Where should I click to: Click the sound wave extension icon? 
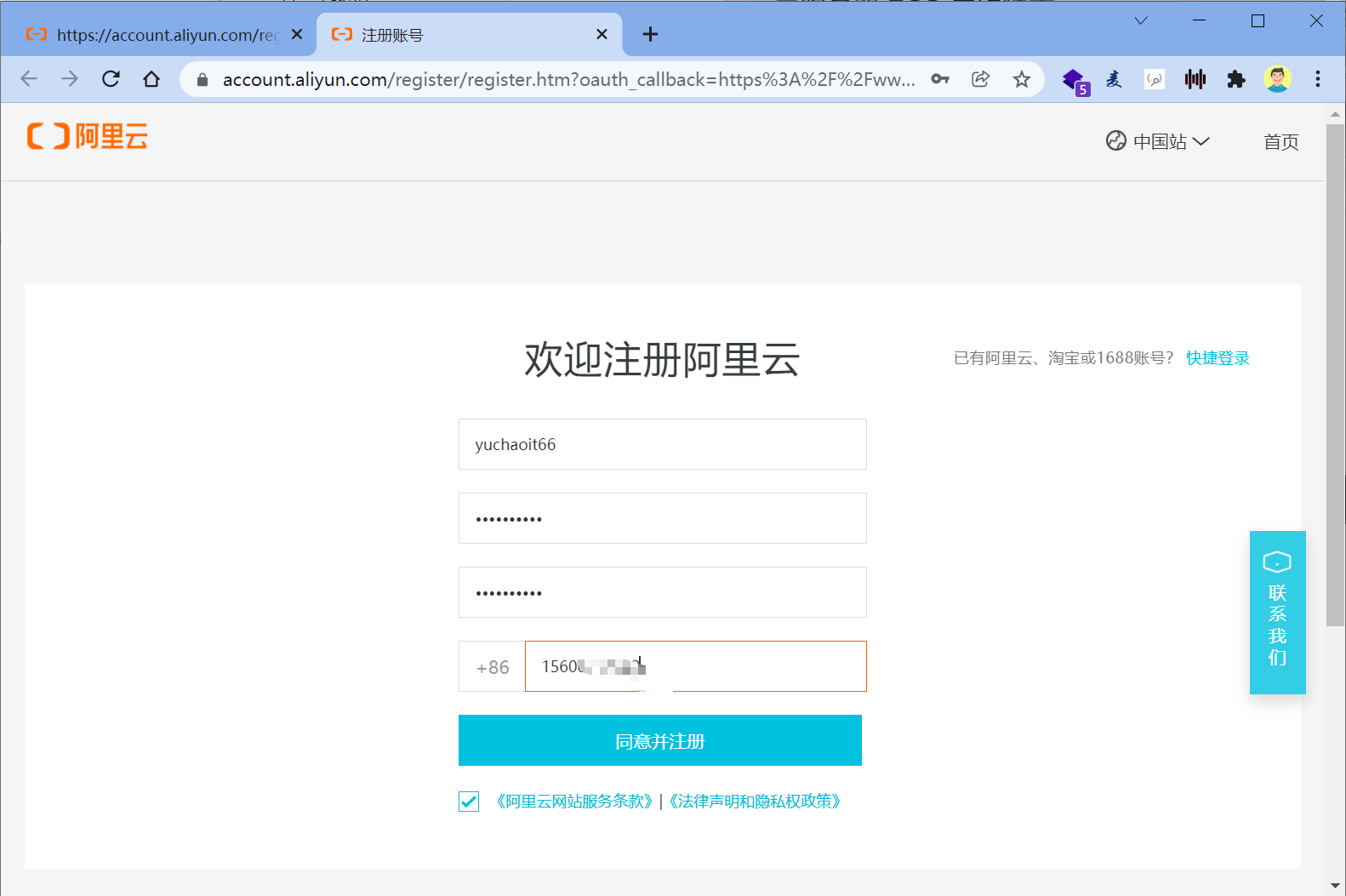click(1195, 79)
